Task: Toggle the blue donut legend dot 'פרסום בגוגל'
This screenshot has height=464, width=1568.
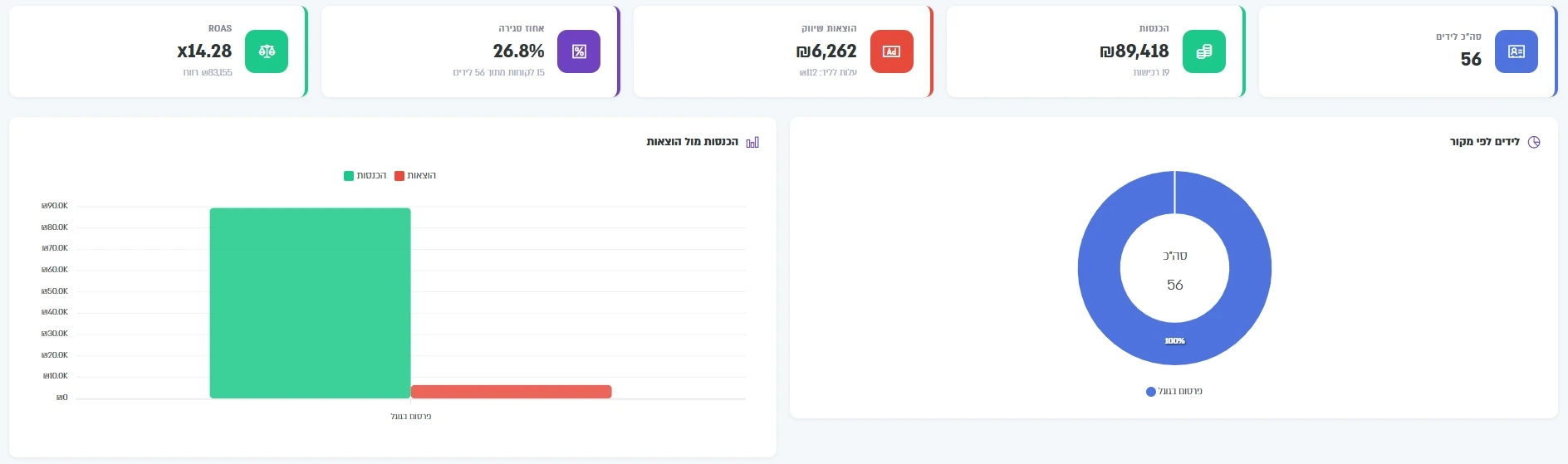Action: (1151, 392)
